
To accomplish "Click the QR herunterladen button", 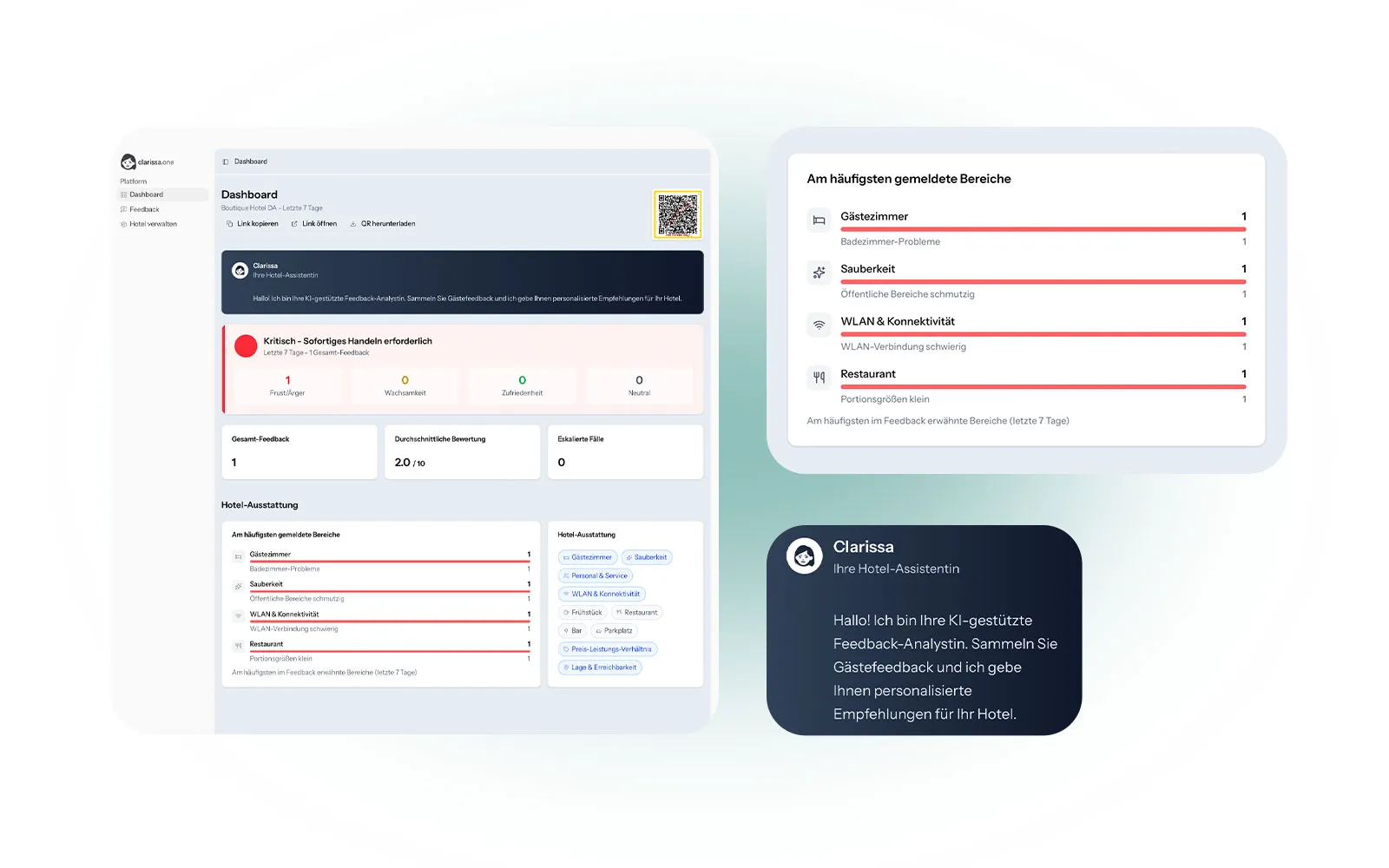I will click(x=382, y=223).
